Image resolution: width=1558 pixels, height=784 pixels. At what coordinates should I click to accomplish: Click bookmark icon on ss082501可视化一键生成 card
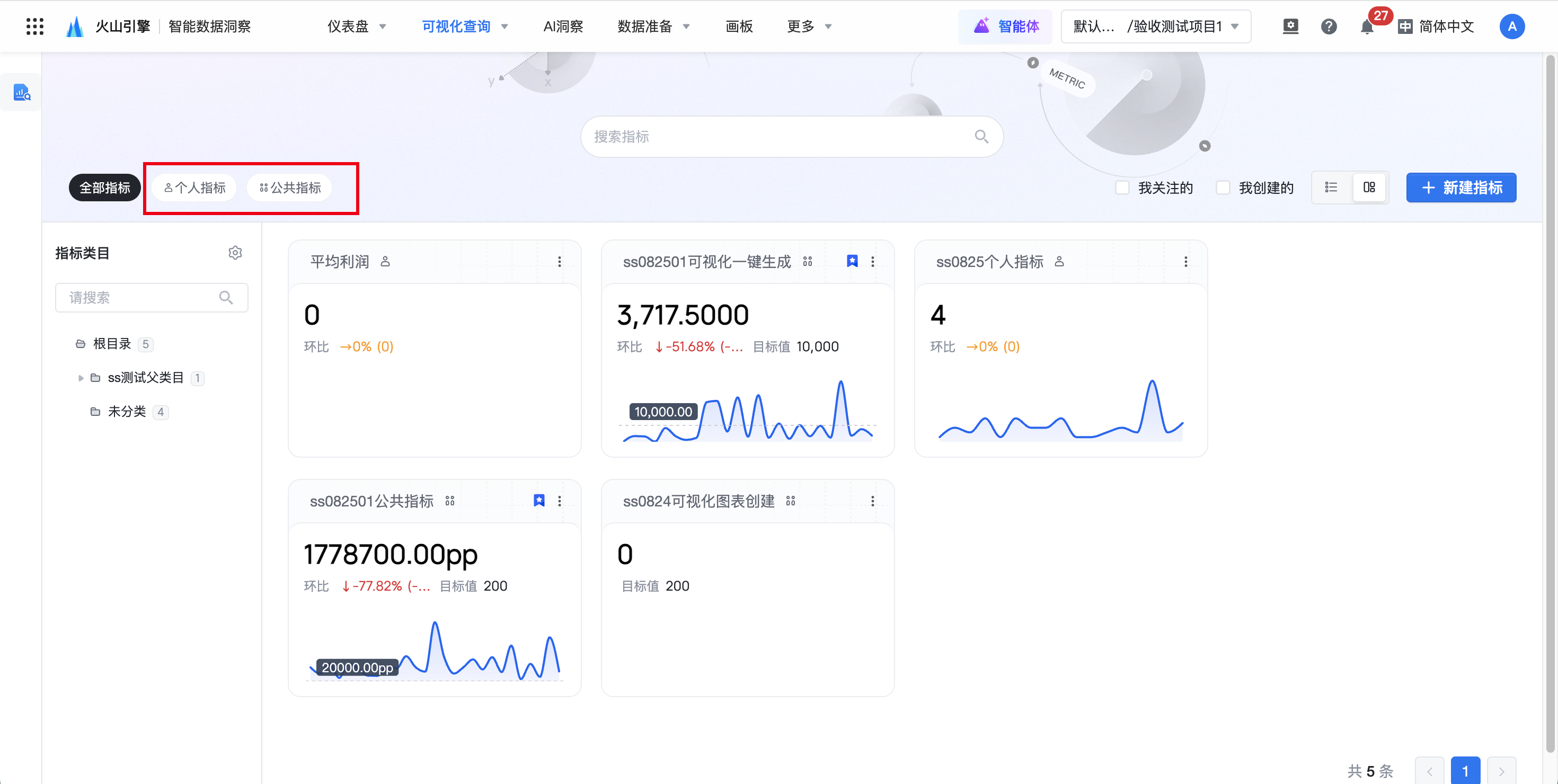tap(852, 261)
